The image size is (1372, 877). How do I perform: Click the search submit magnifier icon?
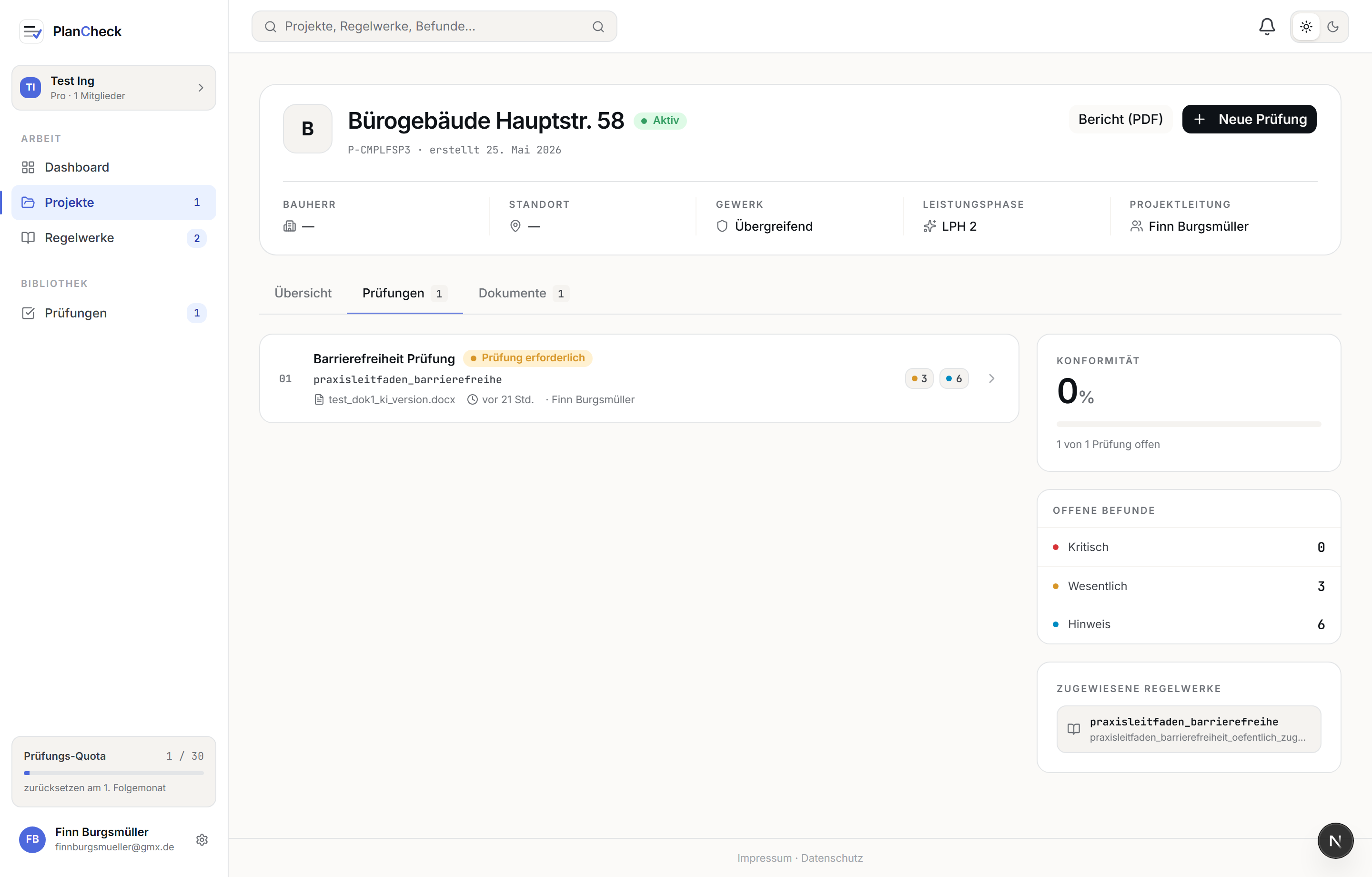(x=598, y=27)
